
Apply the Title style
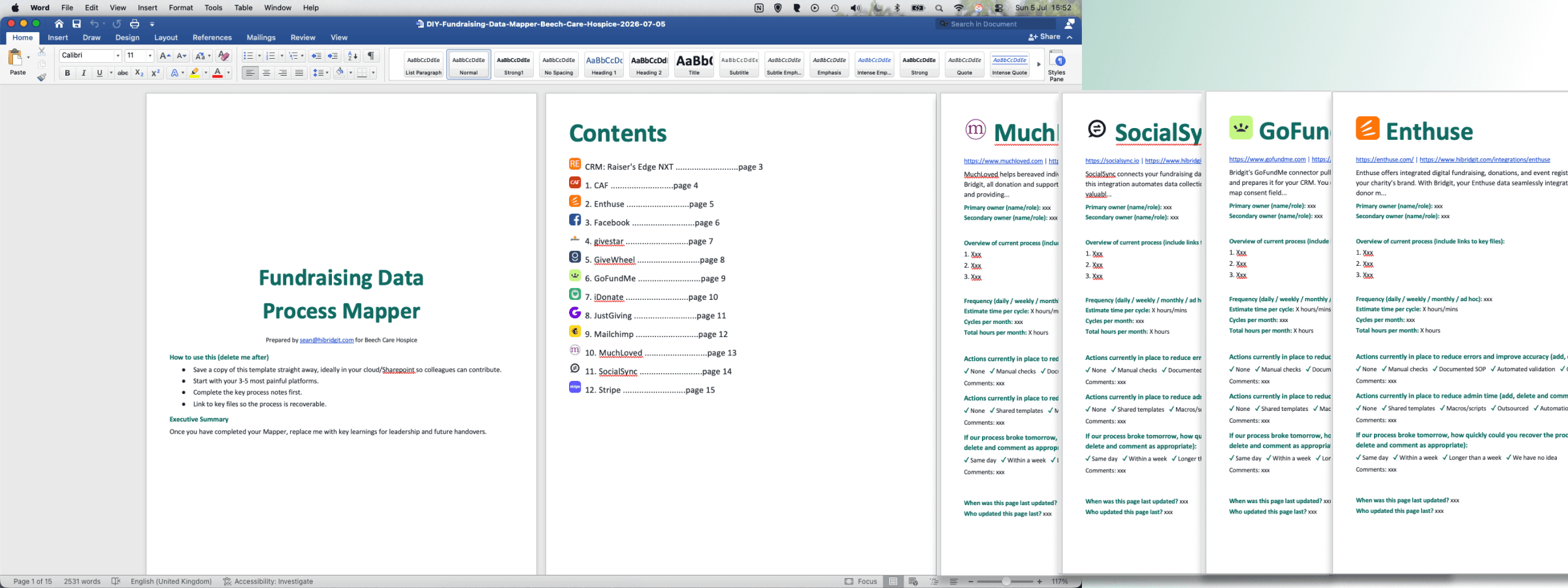(694, 64)
